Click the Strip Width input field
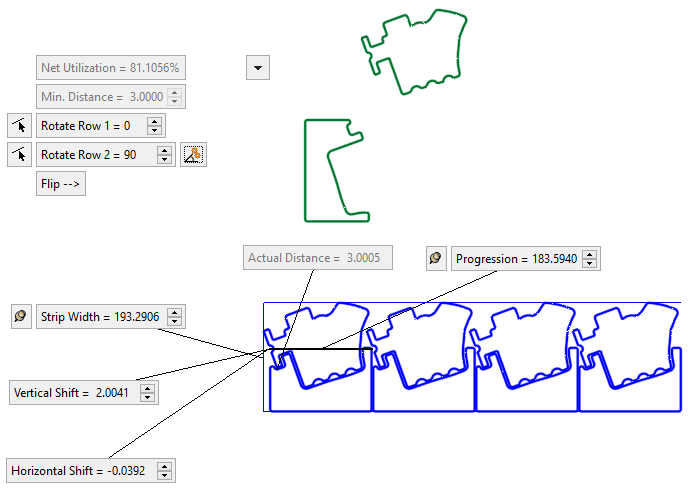The image size is (688, 489). tap(111, 316)
